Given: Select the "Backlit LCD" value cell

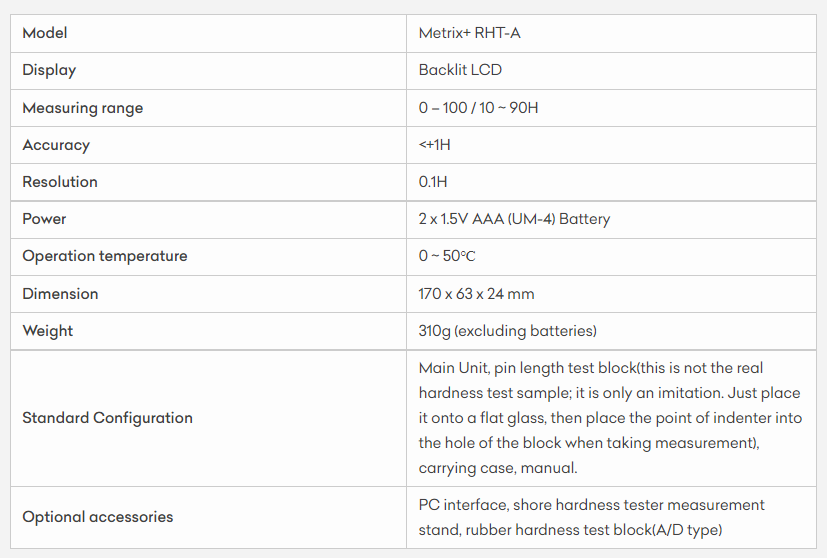Looking at the screenshot, I should click(460, 70).
